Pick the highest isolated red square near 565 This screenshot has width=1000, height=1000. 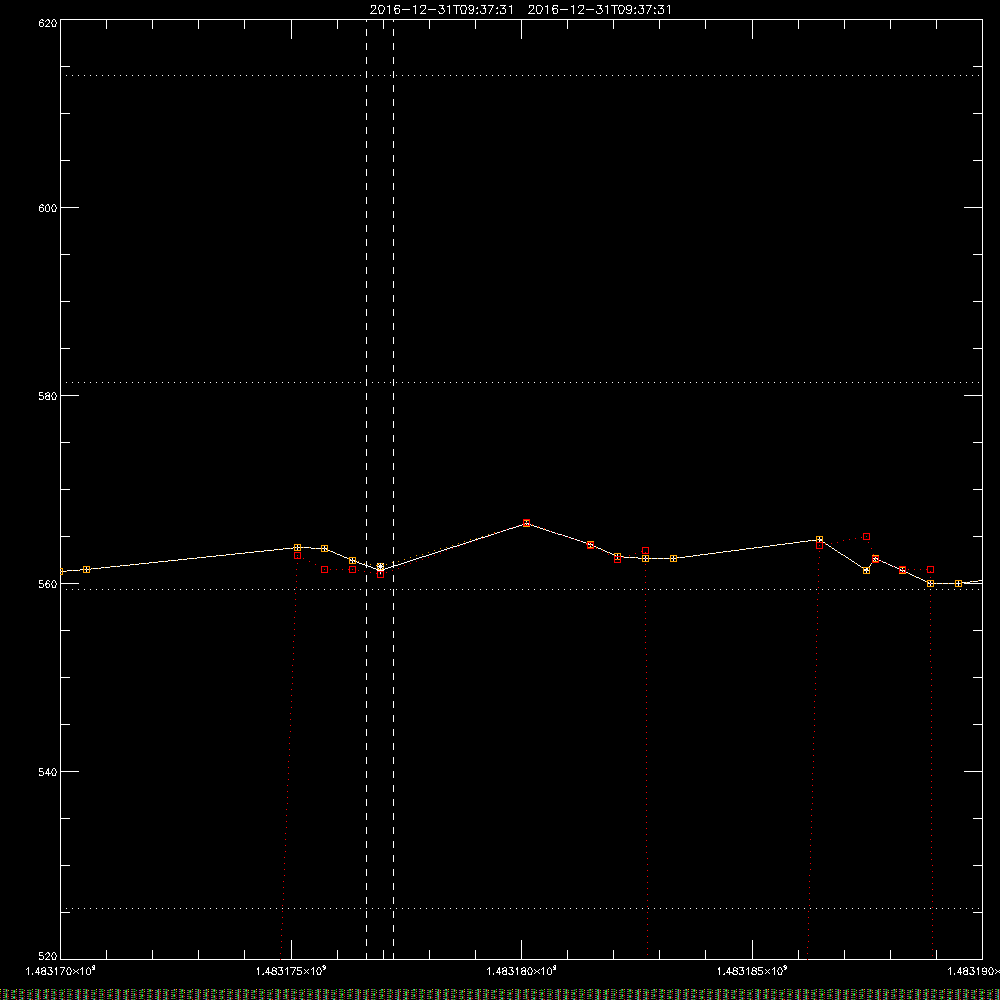(866, 536)
